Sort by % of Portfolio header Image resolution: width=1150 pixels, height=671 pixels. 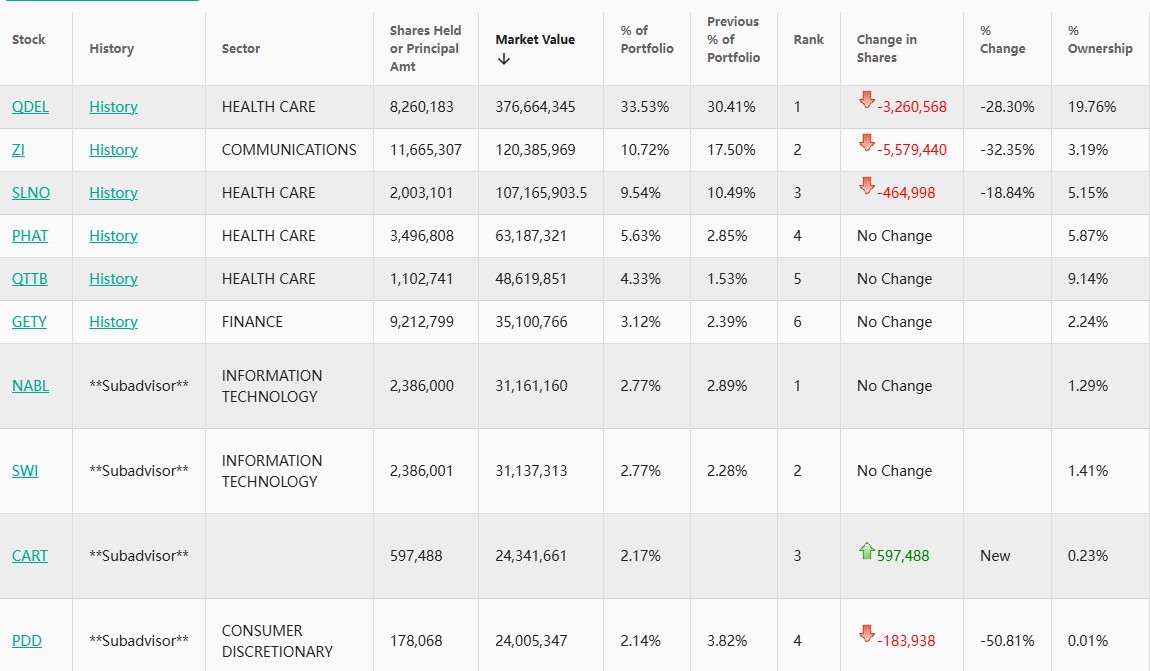646,40
